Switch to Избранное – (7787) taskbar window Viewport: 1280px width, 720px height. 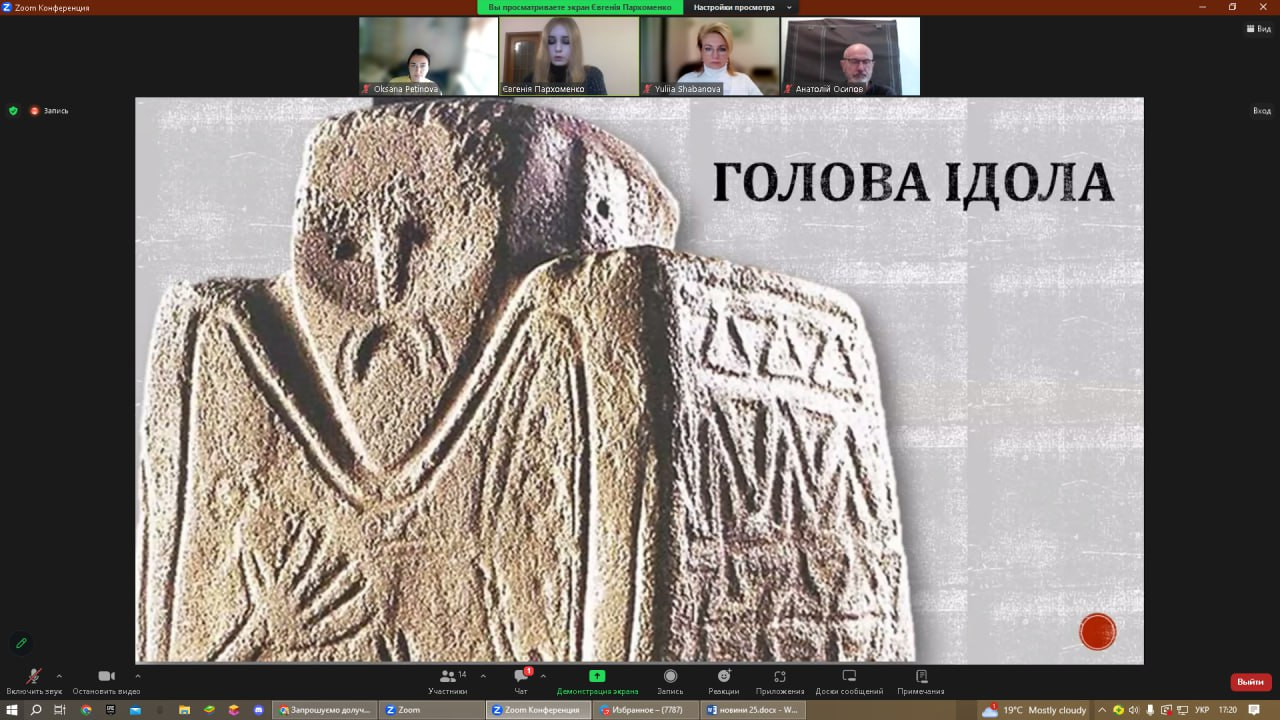(645, 710)
